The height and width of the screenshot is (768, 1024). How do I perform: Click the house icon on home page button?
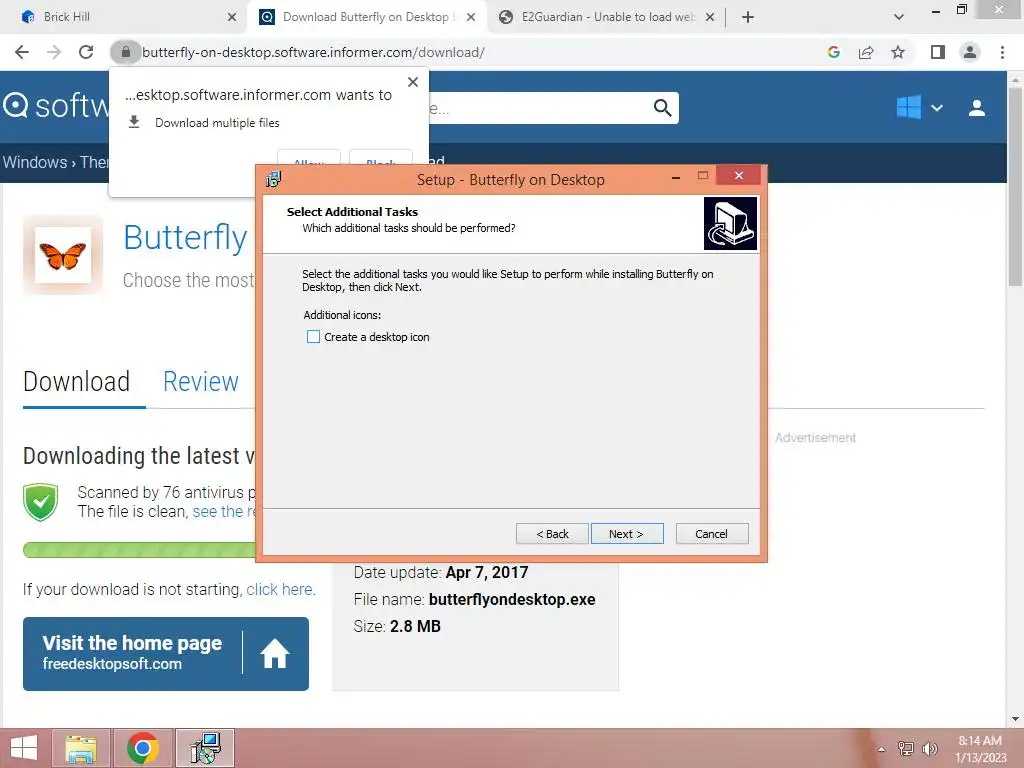(275, 654)
